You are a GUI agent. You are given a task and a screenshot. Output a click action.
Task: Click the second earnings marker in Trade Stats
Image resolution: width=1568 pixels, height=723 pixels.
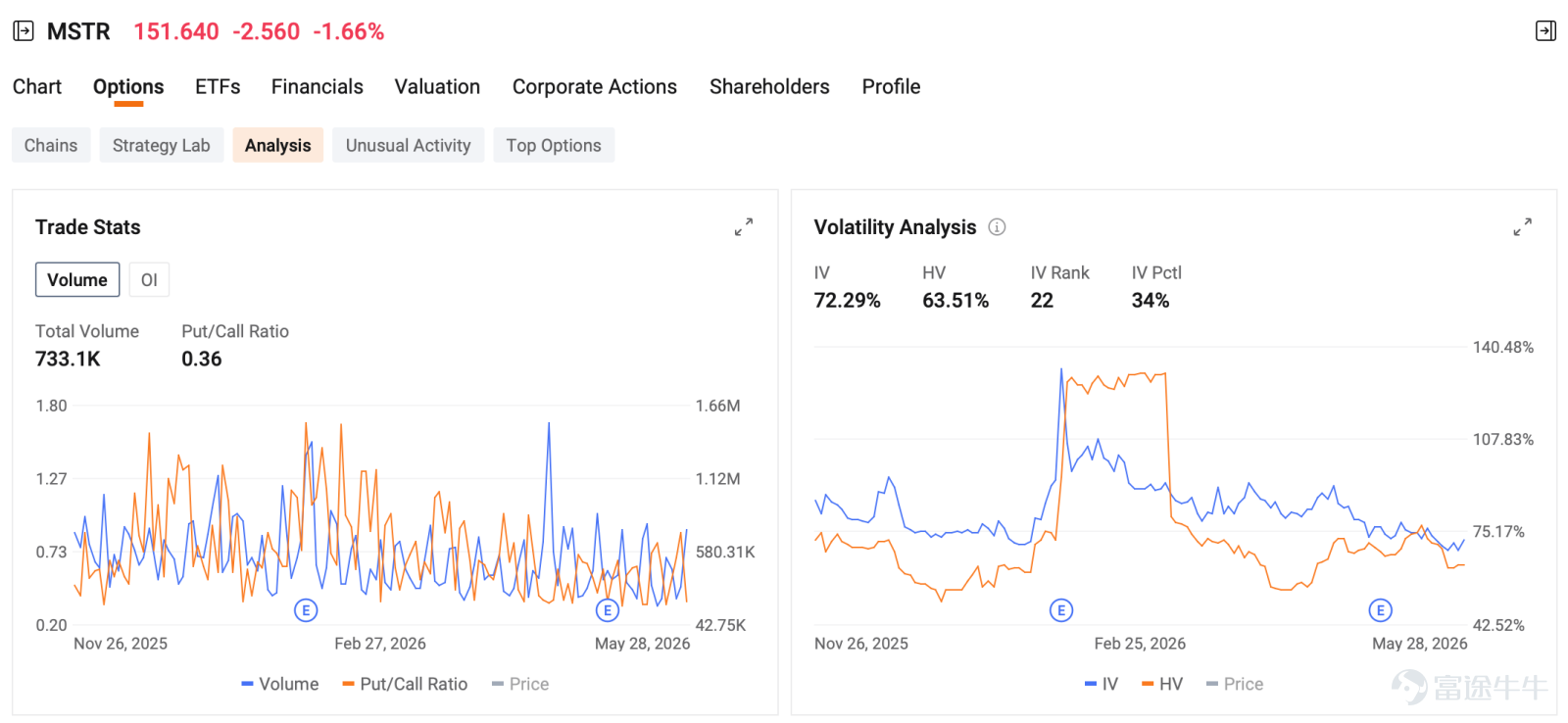608,610
